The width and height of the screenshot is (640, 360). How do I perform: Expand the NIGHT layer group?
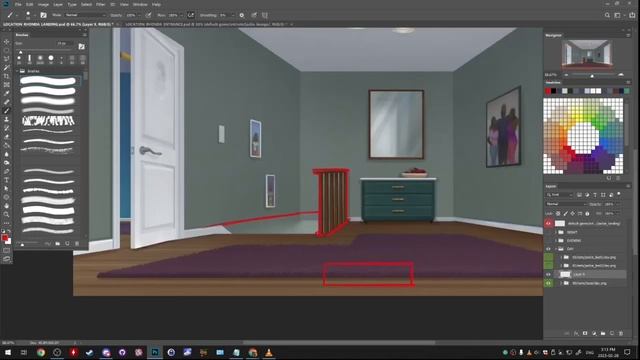point(556,232)
